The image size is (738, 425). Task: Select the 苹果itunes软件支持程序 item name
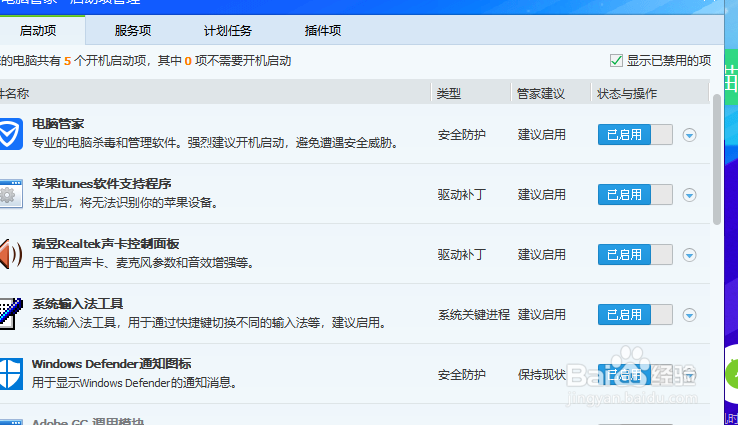coord(102,184)
